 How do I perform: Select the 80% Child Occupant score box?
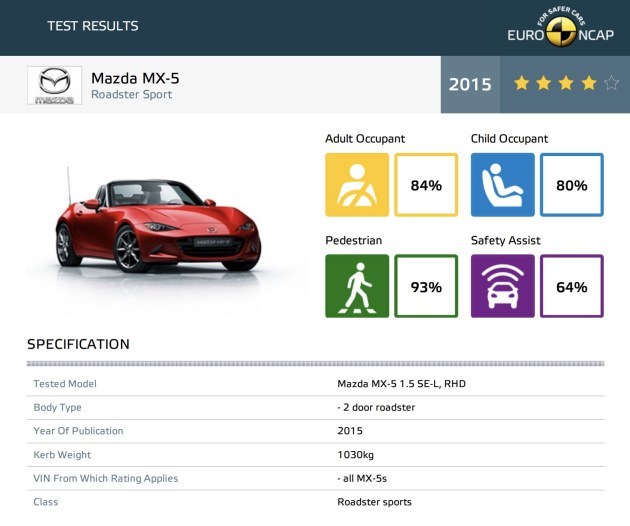(572, 184)
